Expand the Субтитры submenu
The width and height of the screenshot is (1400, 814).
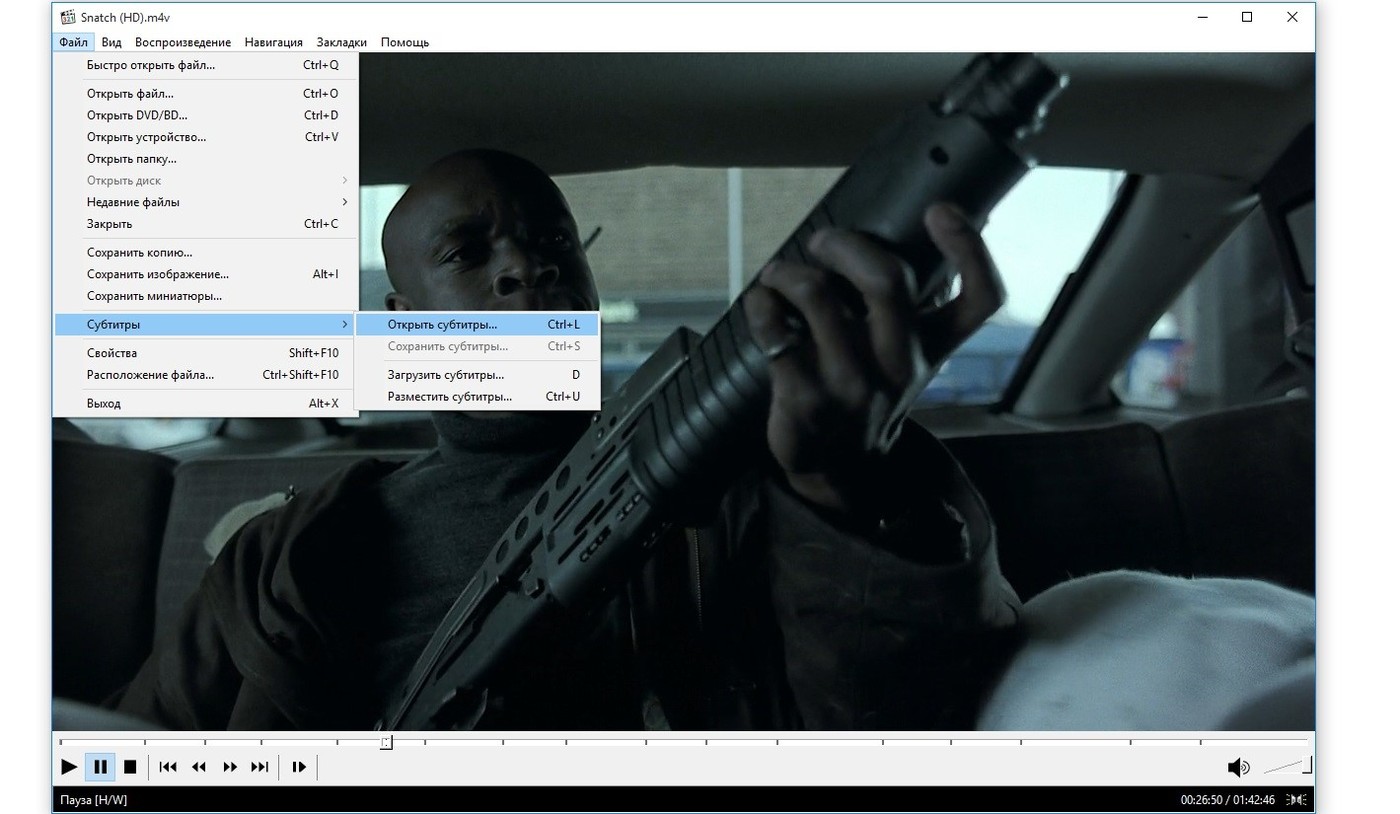click(205, 324)
